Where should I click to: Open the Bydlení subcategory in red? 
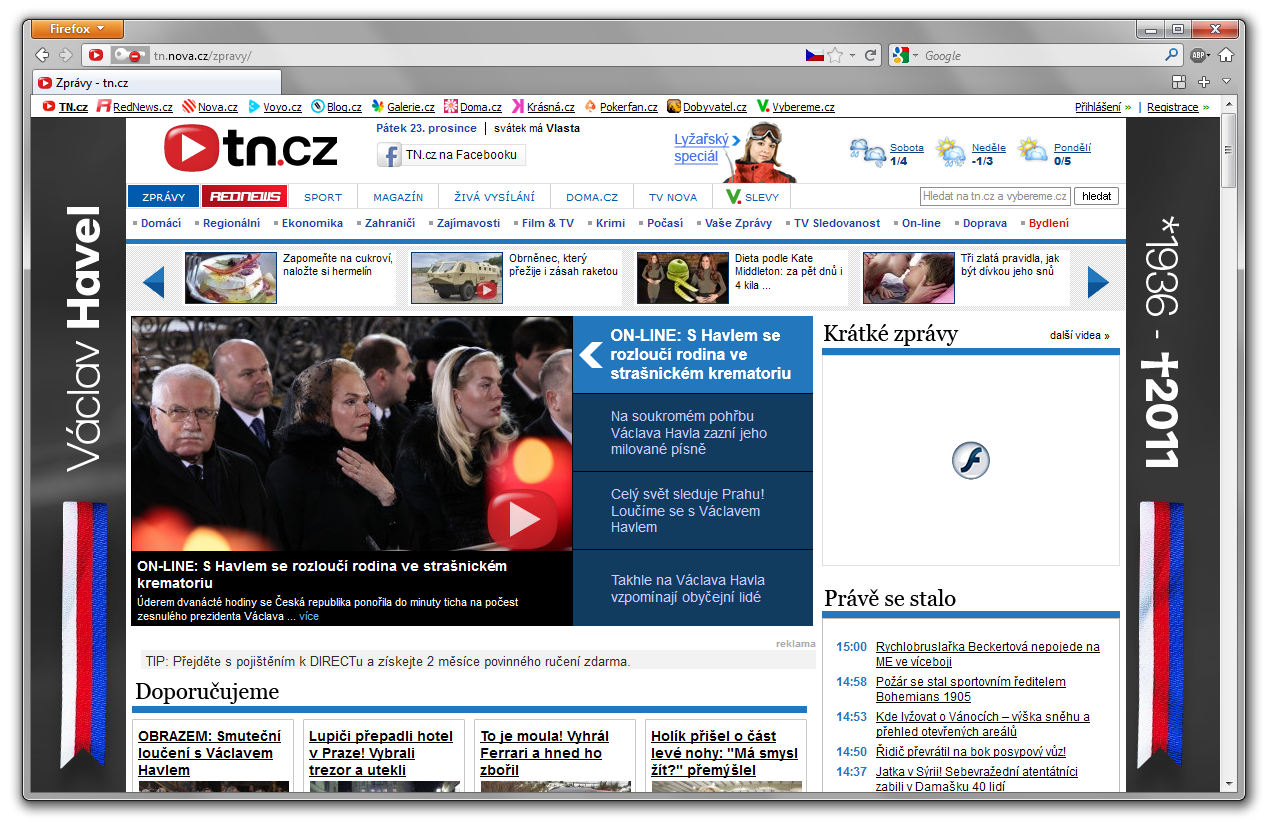[x=1049, y=223]
